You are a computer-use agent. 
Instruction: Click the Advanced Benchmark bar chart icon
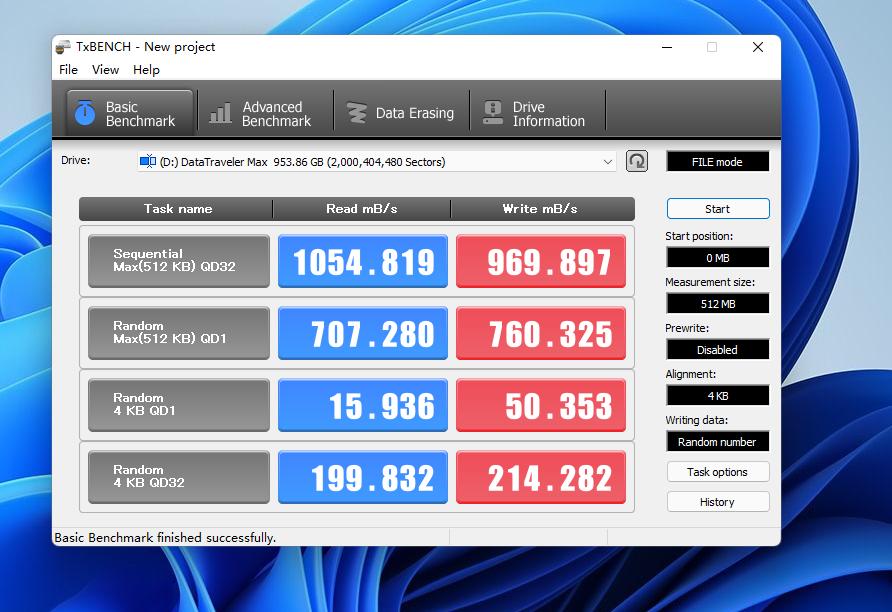220,113
